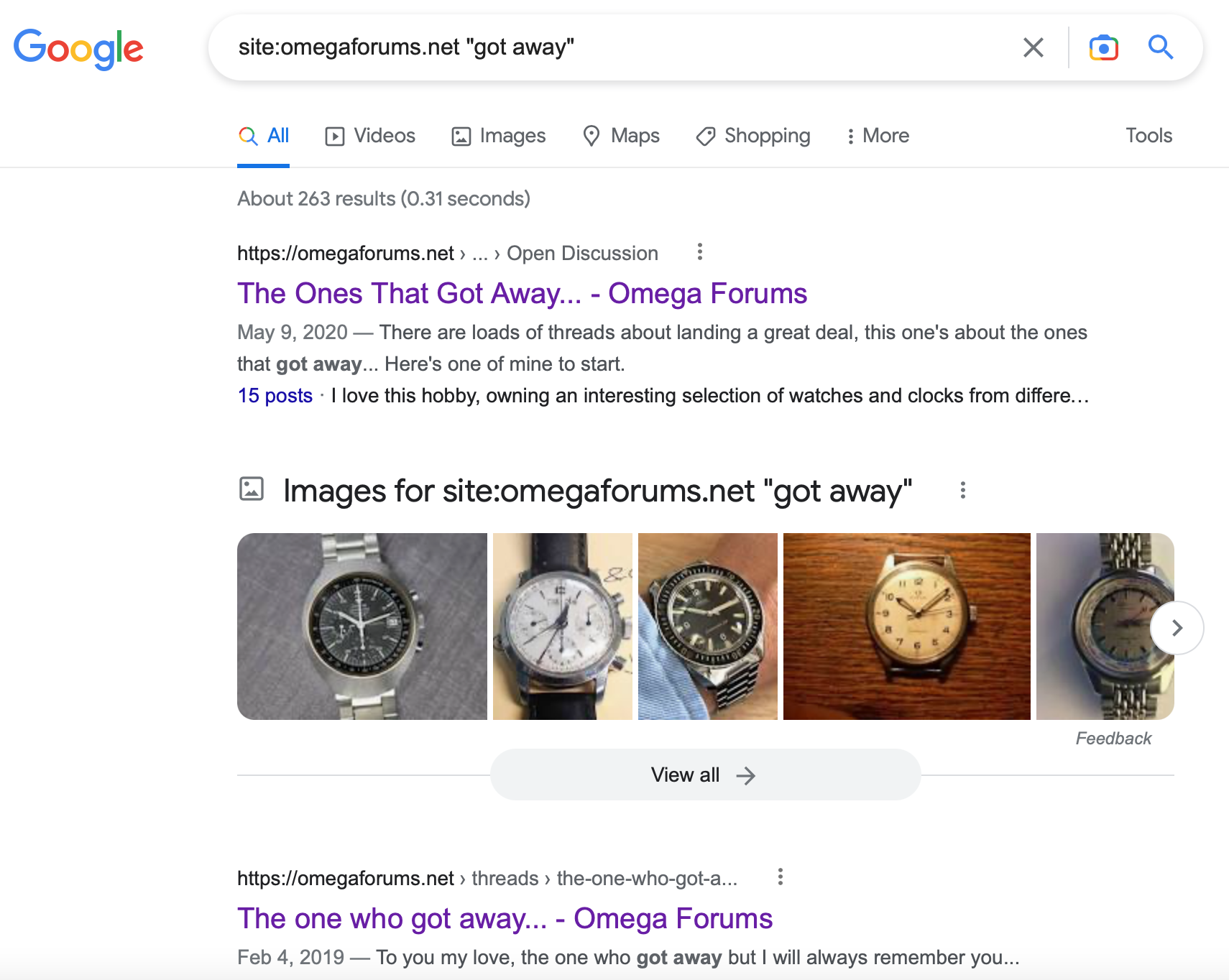Open options dots for first result

pos(699,252)
